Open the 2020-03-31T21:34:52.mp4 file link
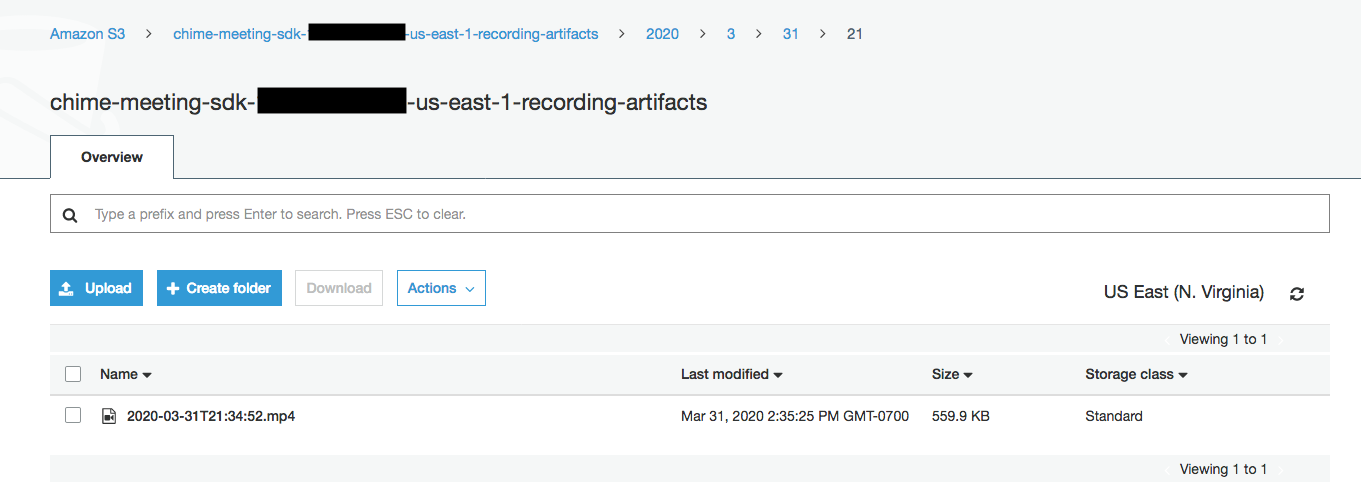Viewport: 1361px width, 503px height. click(211, 416)
